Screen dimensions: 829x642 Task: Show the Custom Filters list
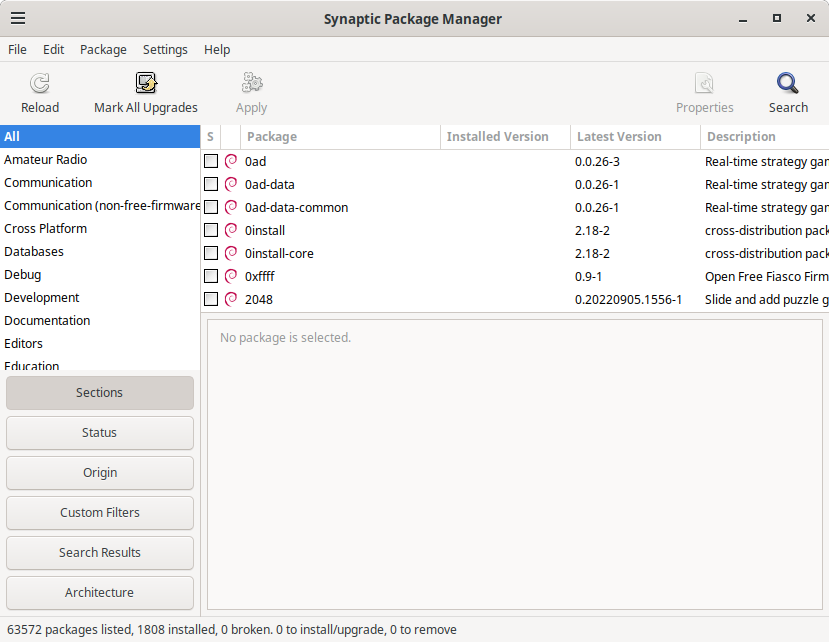tap(100, 512)
